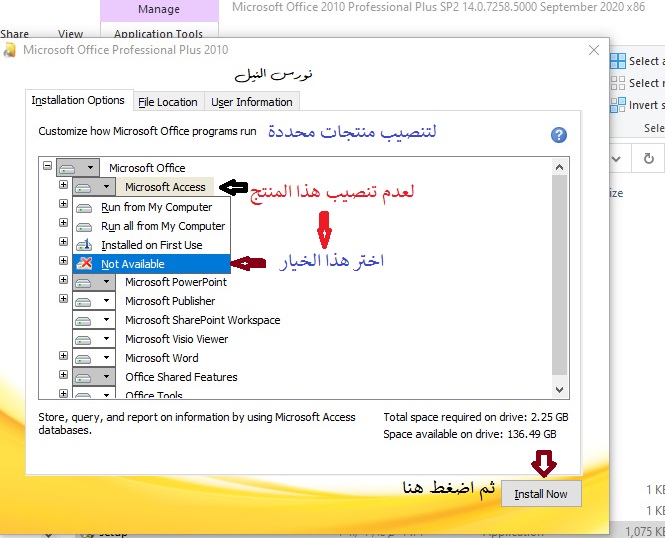Viewport: 665px width, 538px height.
Task: Open the Manage ribbon tab in Explorer
Action: (x=159, y=10)
